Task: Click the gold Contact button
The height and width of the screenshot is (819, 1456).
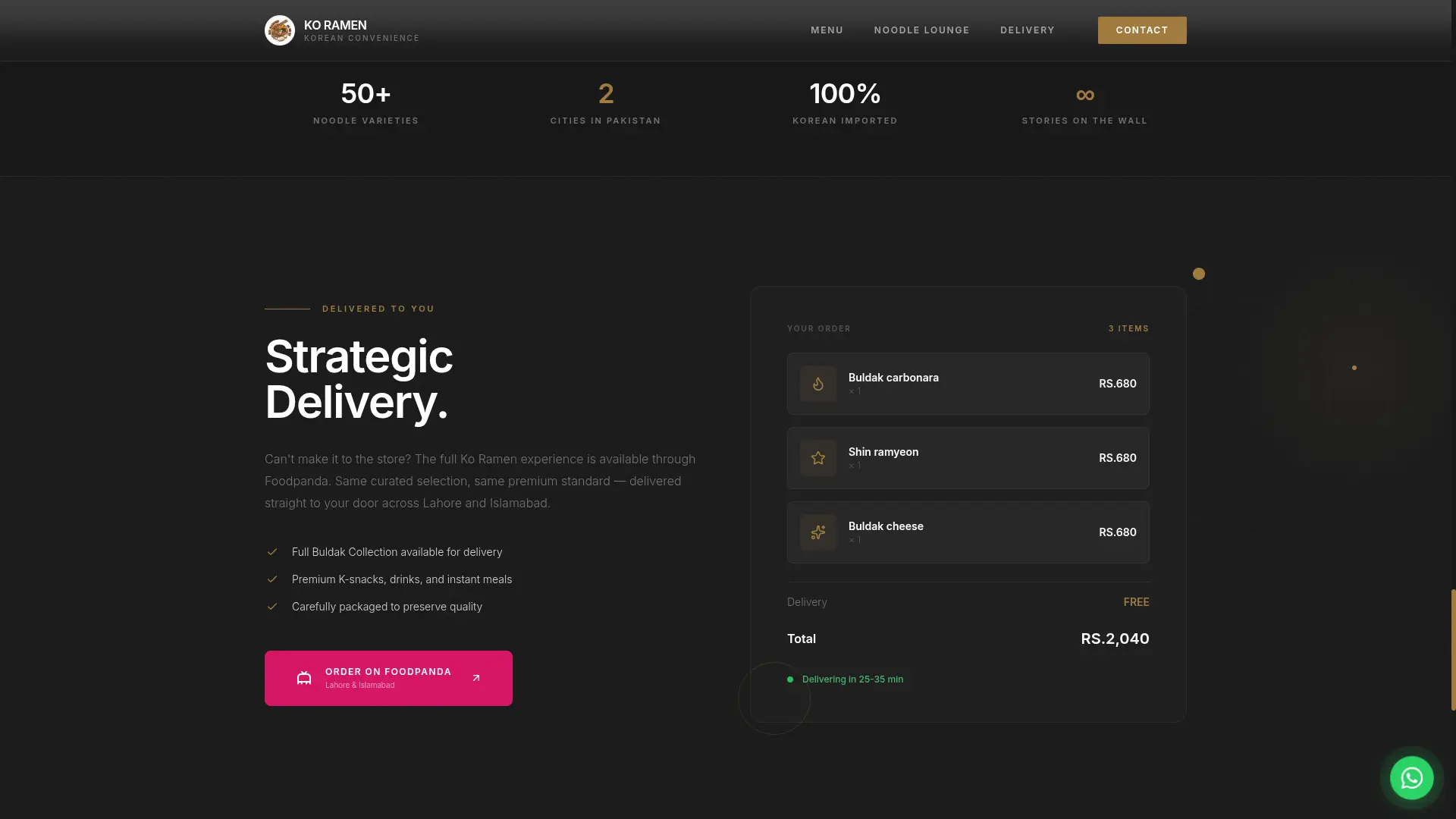Action: point(1142,30)
